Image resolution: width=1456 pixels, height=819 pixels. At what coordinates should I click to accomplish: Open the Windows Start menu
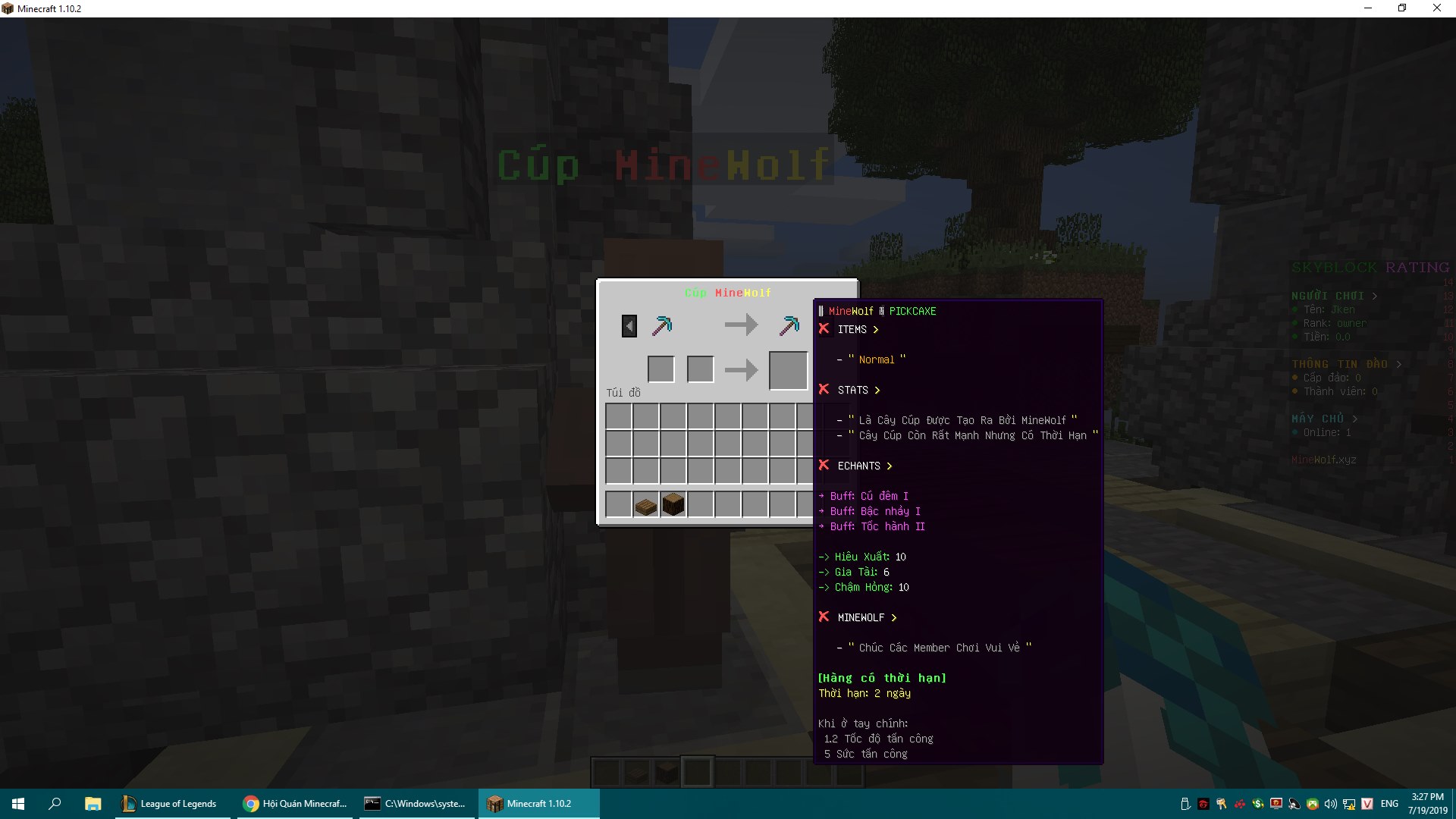(18, 804)
